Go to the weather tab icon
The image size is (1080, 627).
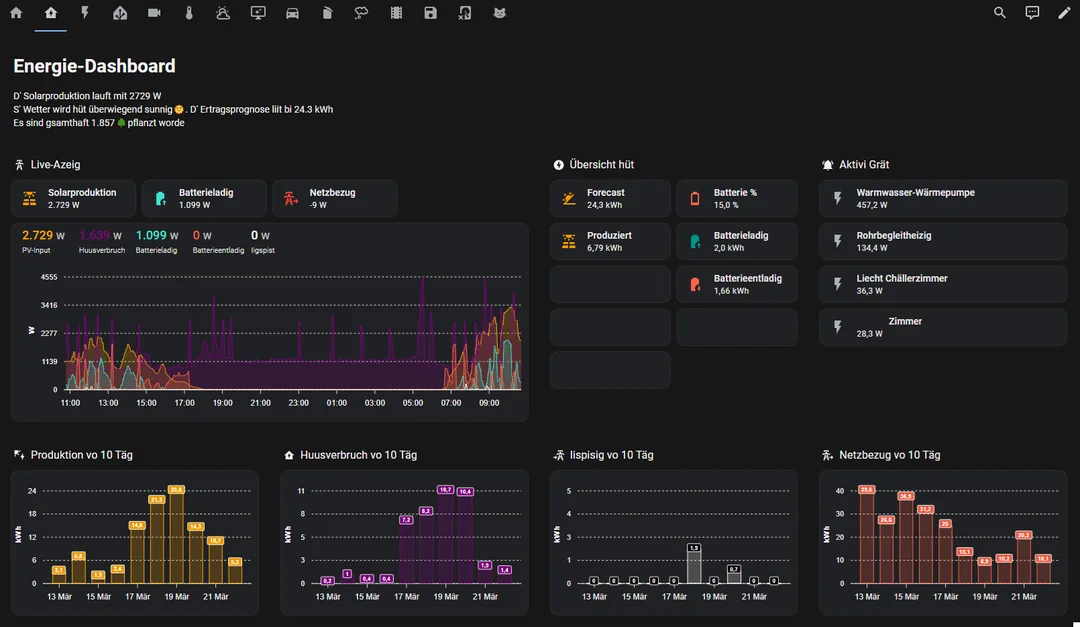pos(223,13)
